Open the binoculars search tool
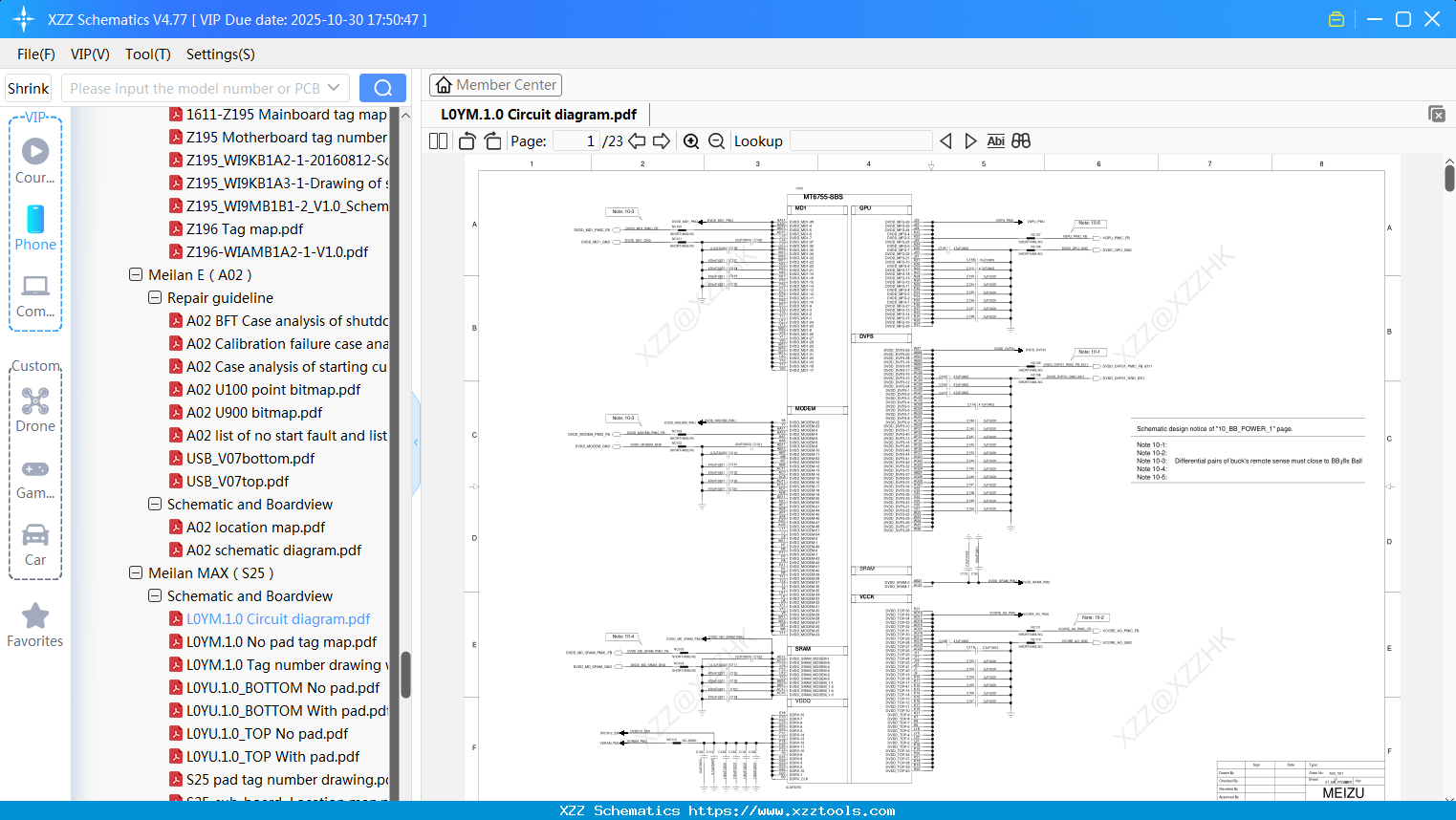1456x820 pixels. pos(1020,140)
